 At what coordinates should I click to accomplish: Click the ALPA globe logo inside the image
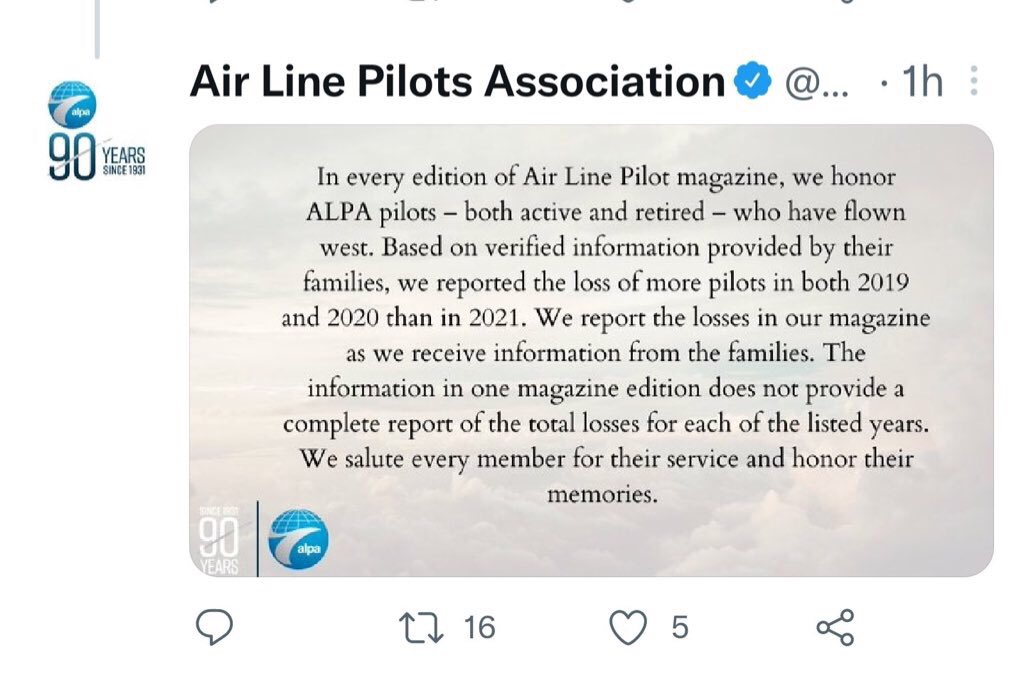tap(298, 540)
